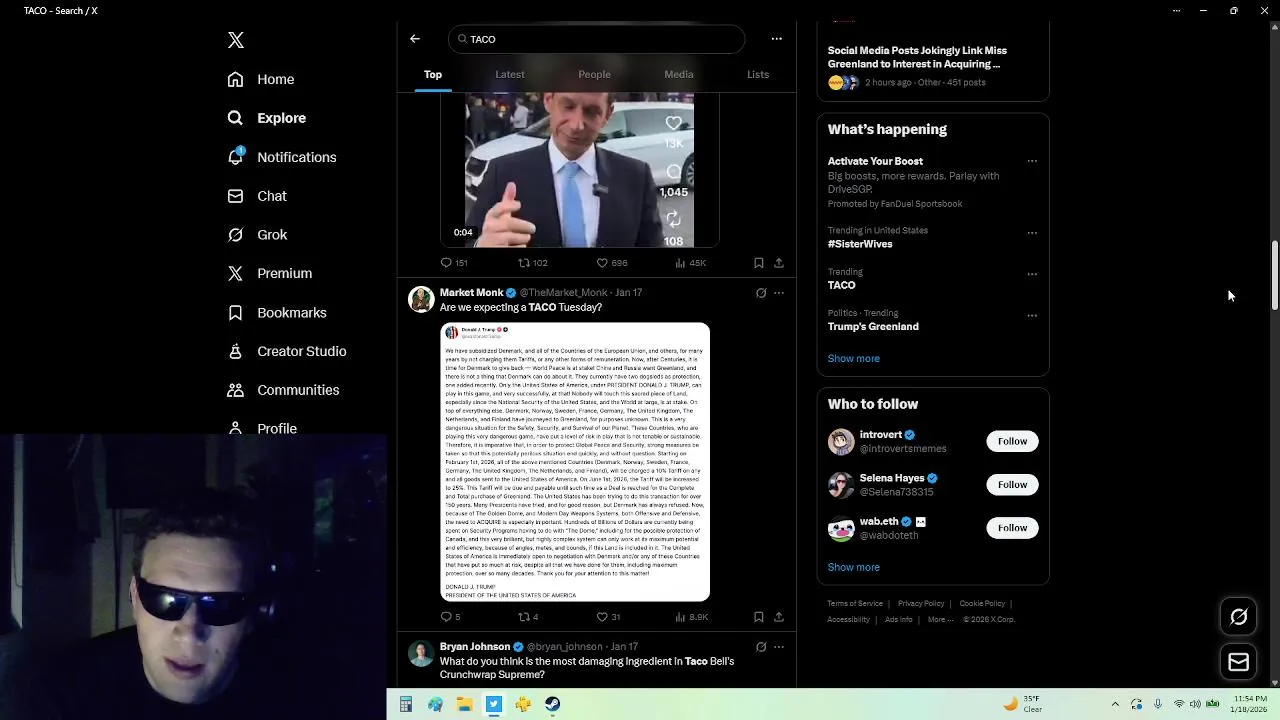The width and height of the screenshot is (1280, 720).
Task: Click the TACO search field
Action: 597,39
